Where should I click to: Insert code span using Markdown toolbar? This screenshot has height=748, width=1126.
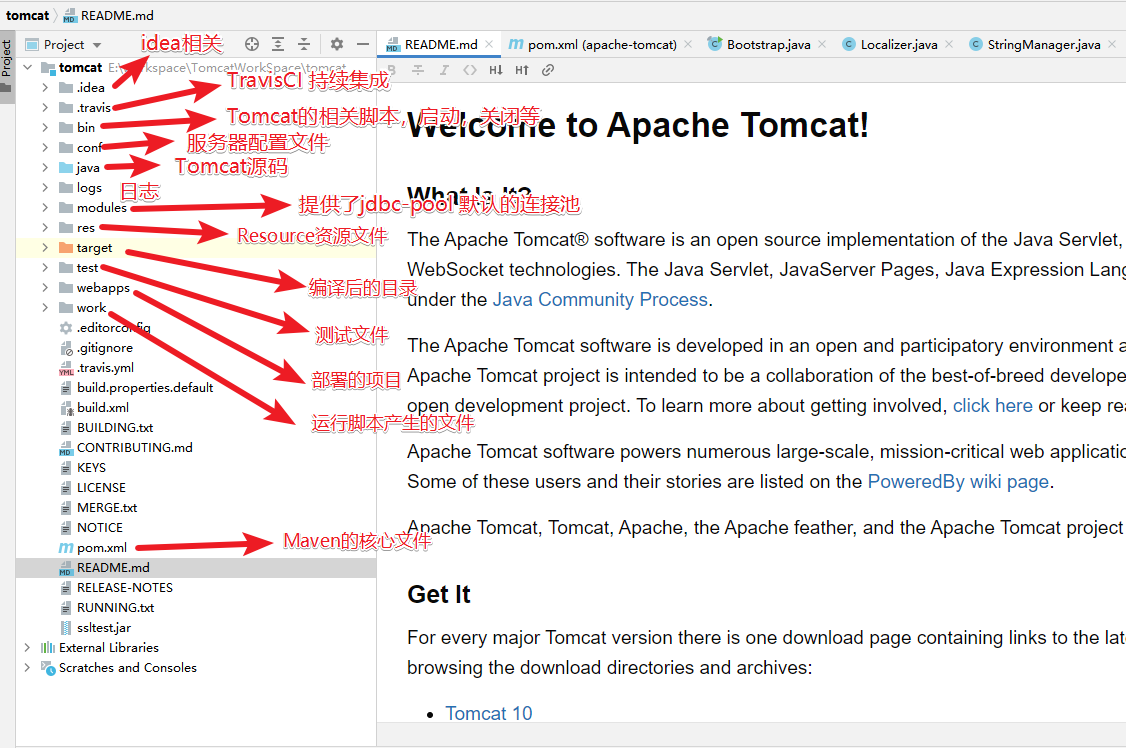(470, 70)
